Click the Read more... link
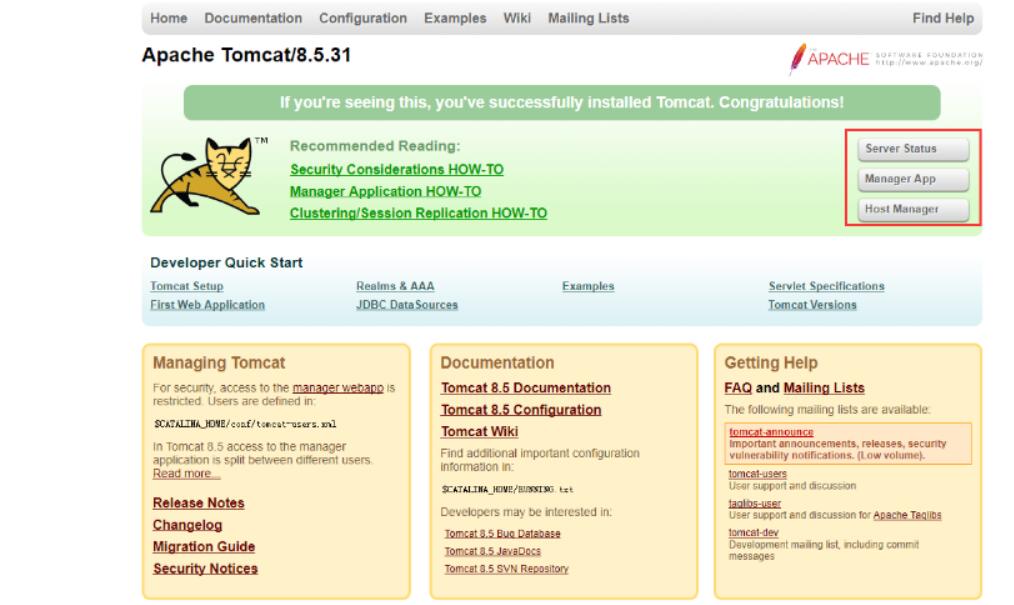This screenshot has height=605, width=1014. point(186,474)
